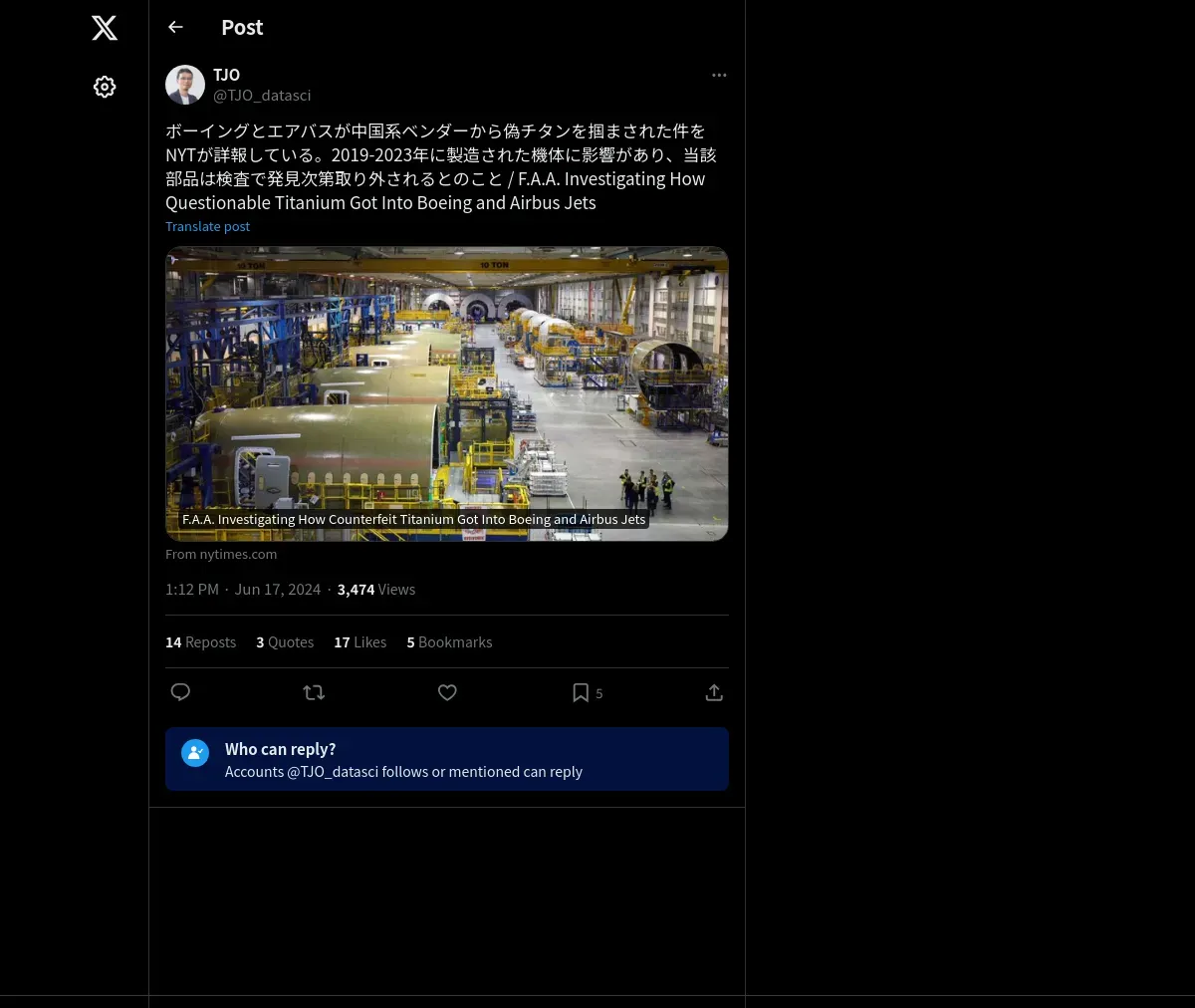Click the Who can reply? notice icon
Screen dimensions: 1195x1008
coord(195,752)
